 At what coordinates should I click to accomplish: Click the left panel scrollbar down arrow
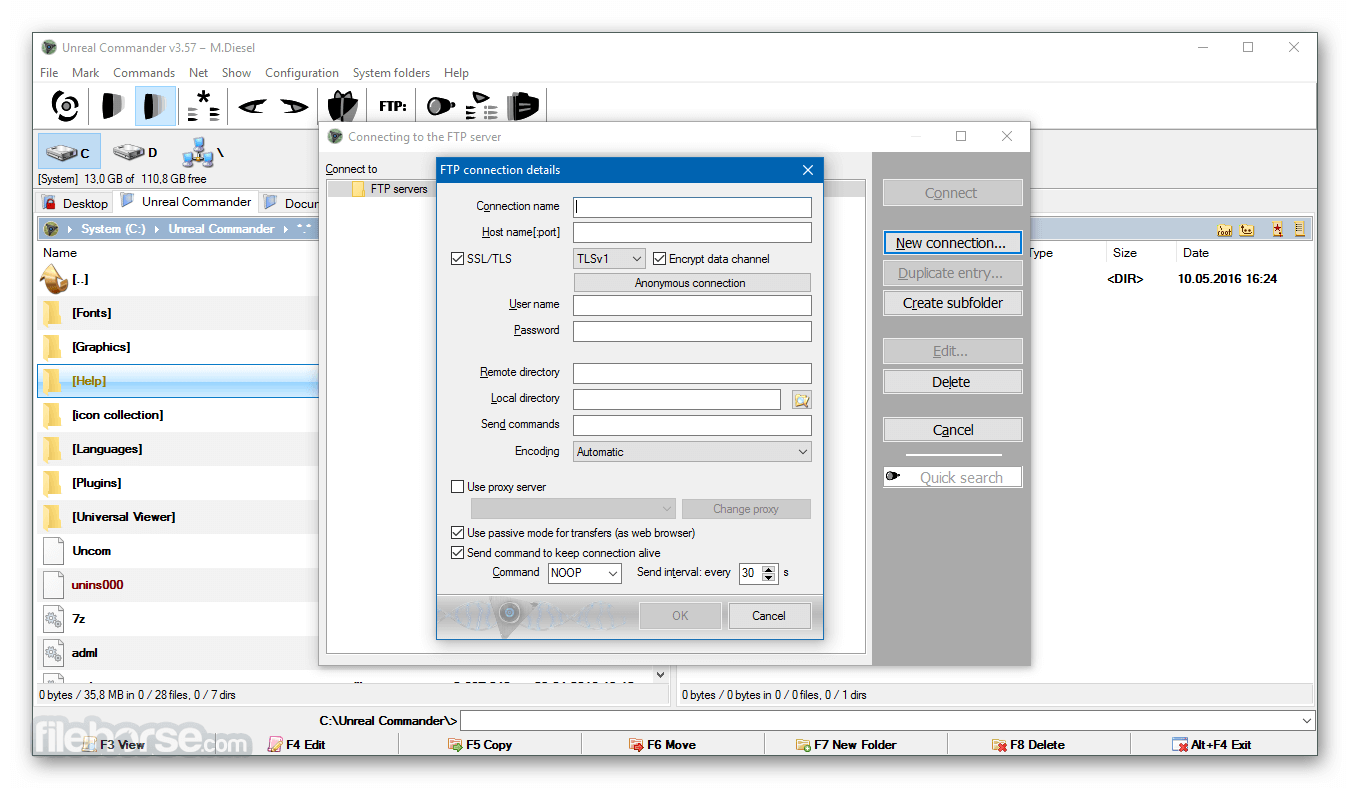coord(660,675)
